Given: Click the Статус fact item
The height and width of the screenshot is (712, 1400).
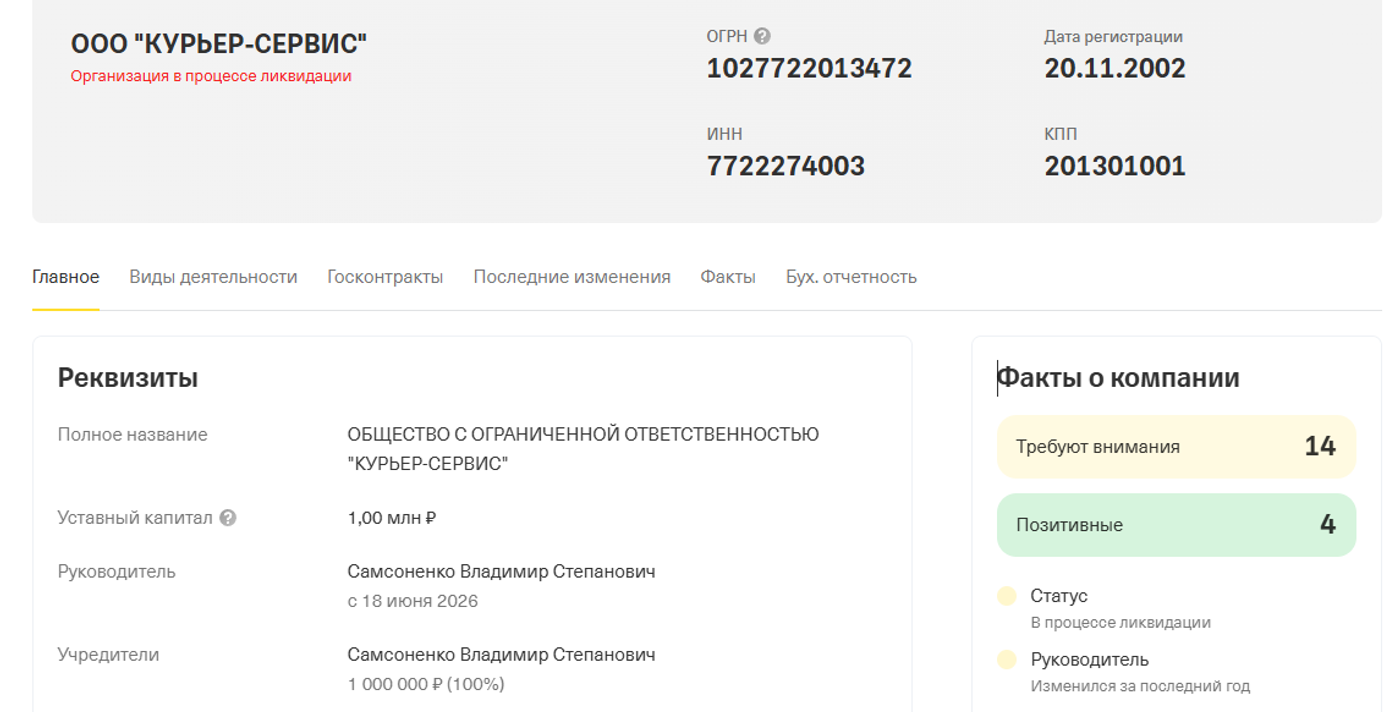Looking at the screenshot, I should click(1104, 608).
